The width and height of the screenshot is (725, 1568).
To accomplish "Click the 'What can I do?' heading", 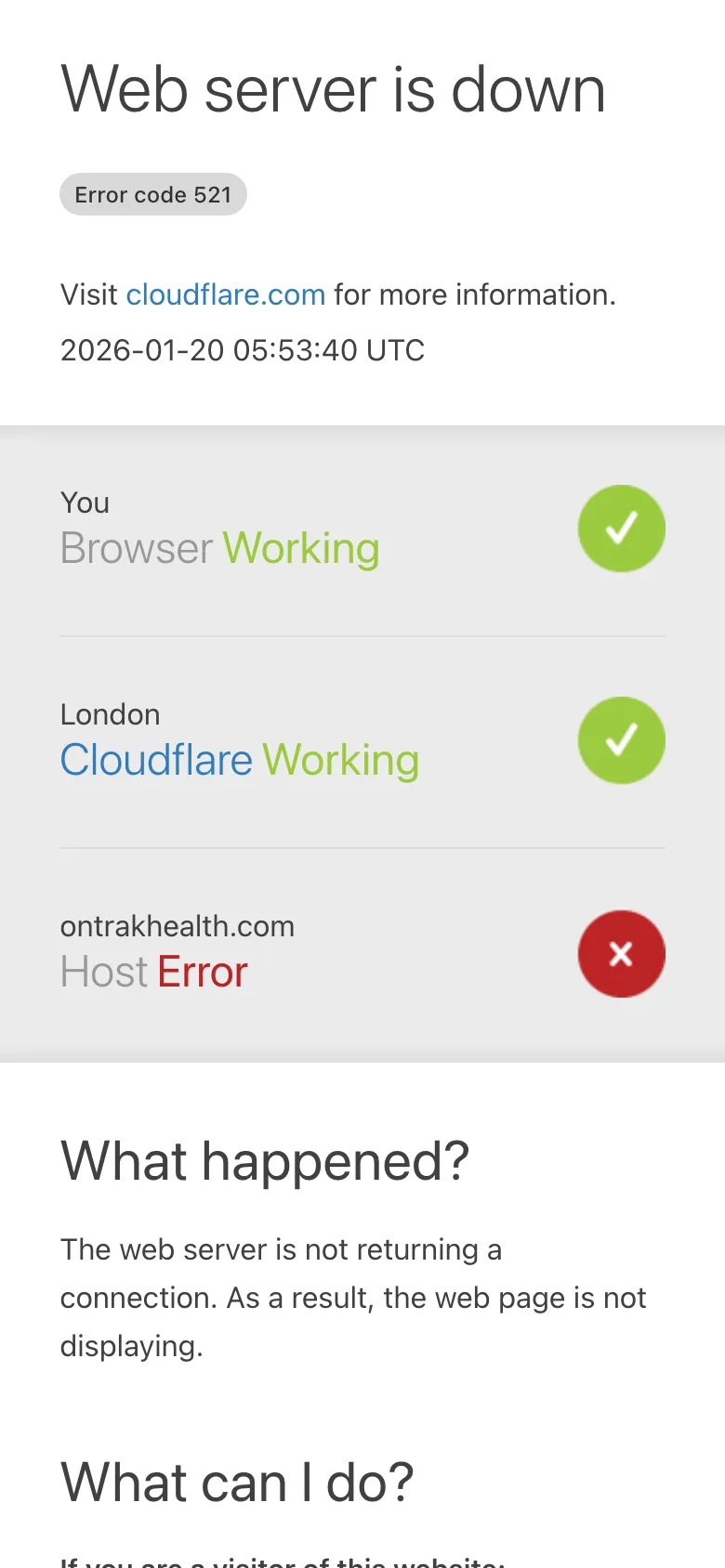I will click(237, 1483).
